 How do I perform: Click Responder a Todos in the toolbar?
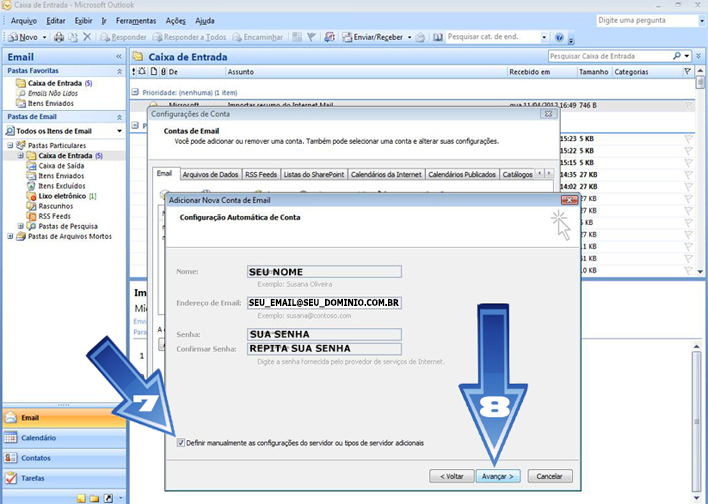click(189, 37)
